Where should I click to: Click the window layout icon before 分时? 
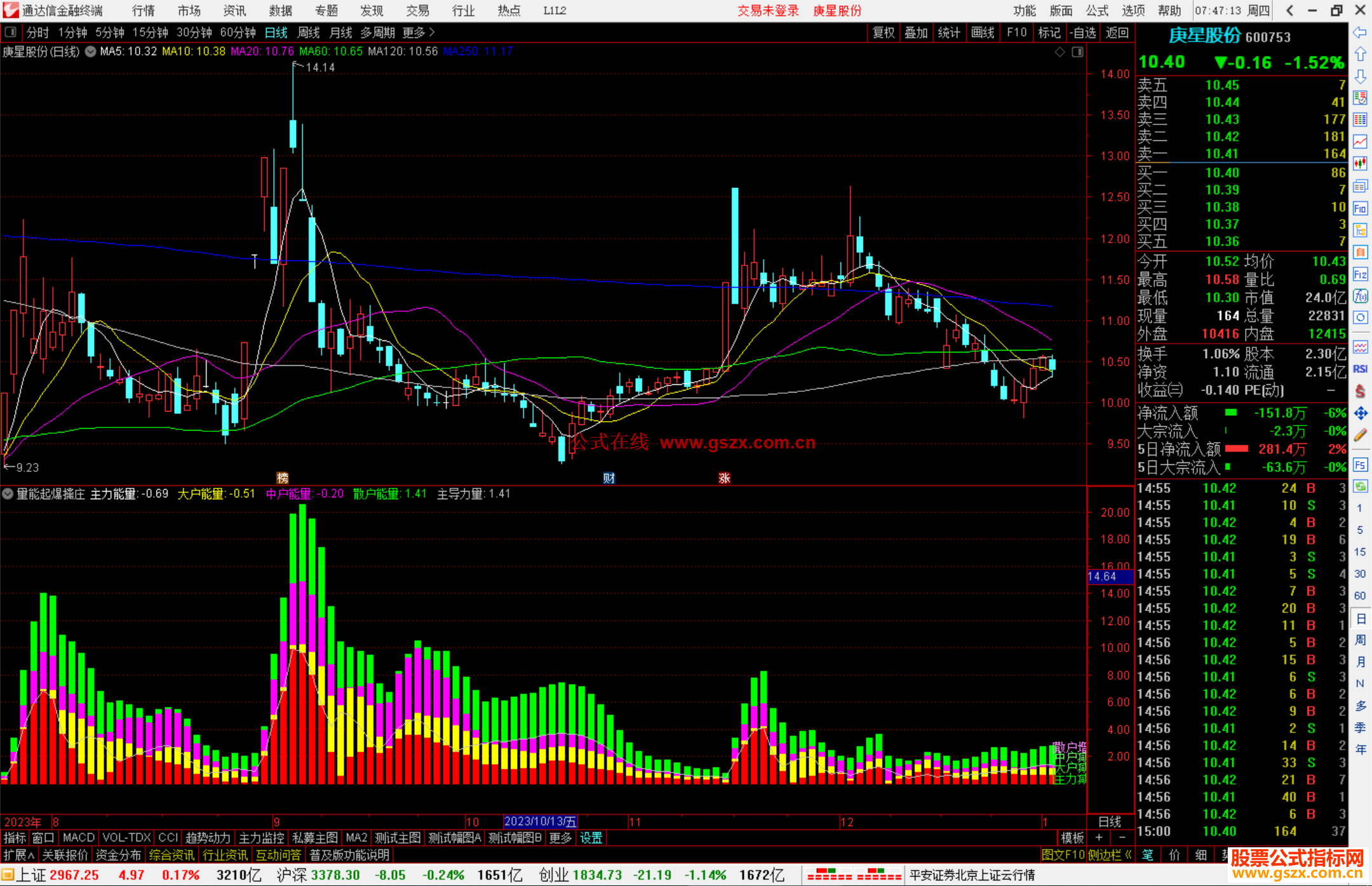tap(10, 32)
